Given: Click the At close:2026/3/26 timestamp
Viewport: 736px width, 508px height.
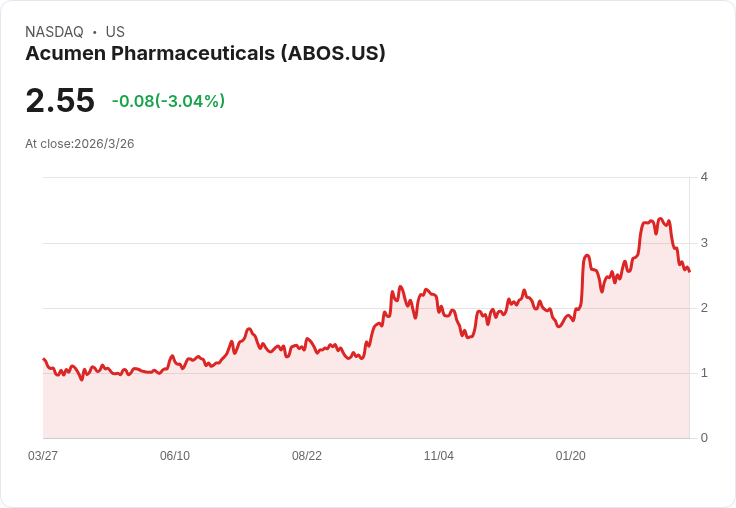Looking at the screenshot, I should [x=80, y=144].
